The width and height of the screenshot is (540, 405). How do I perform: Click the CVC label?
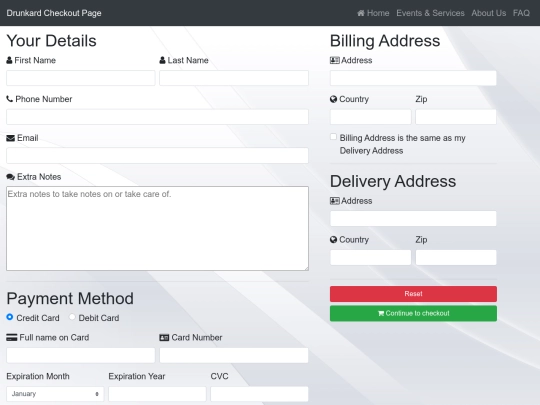click(x=219, y=376)
